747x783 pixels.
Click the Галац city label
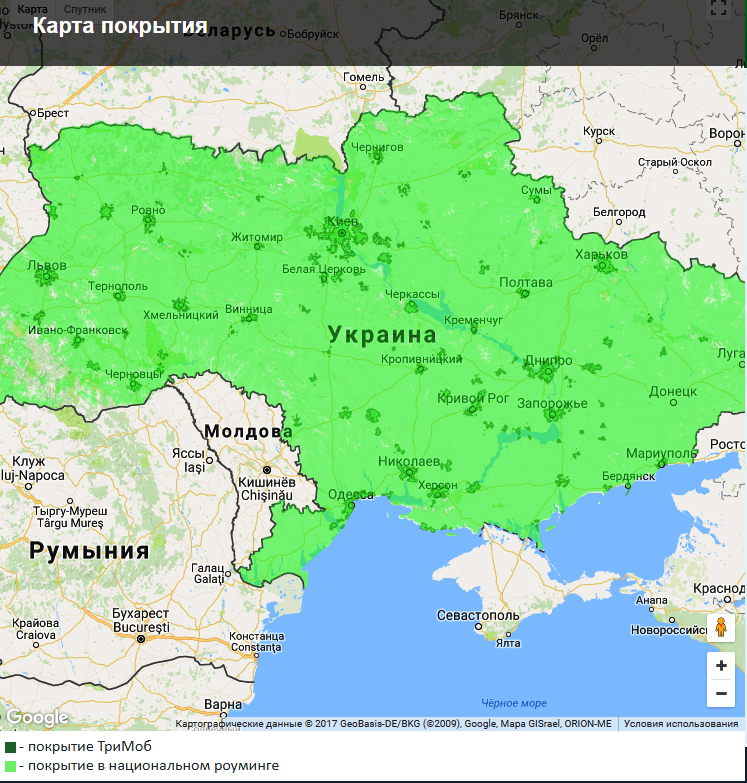pyautogui.click(x=208, y=568)
